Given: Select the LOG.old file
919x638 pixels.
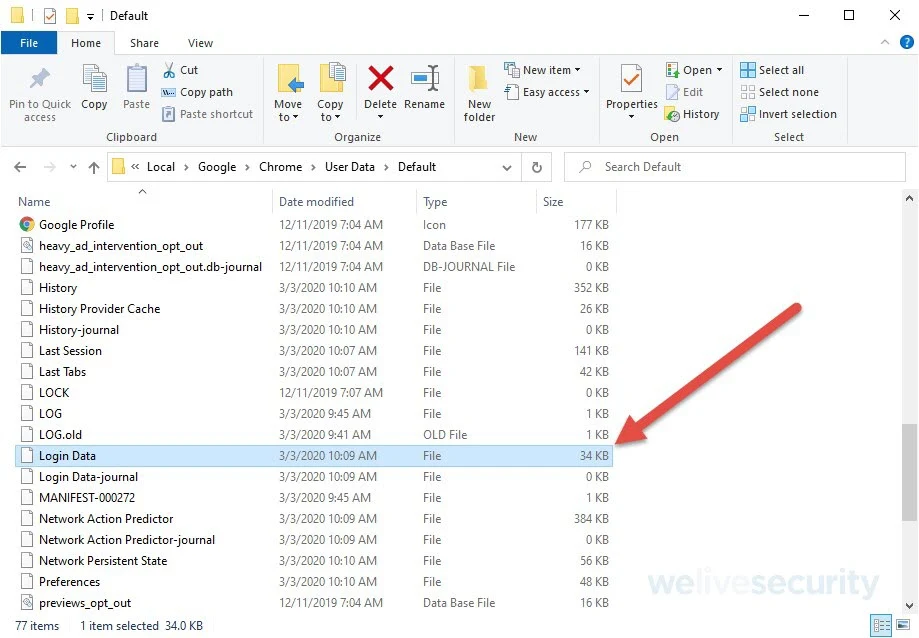Looking at the screenshot, I should point(314,435).
